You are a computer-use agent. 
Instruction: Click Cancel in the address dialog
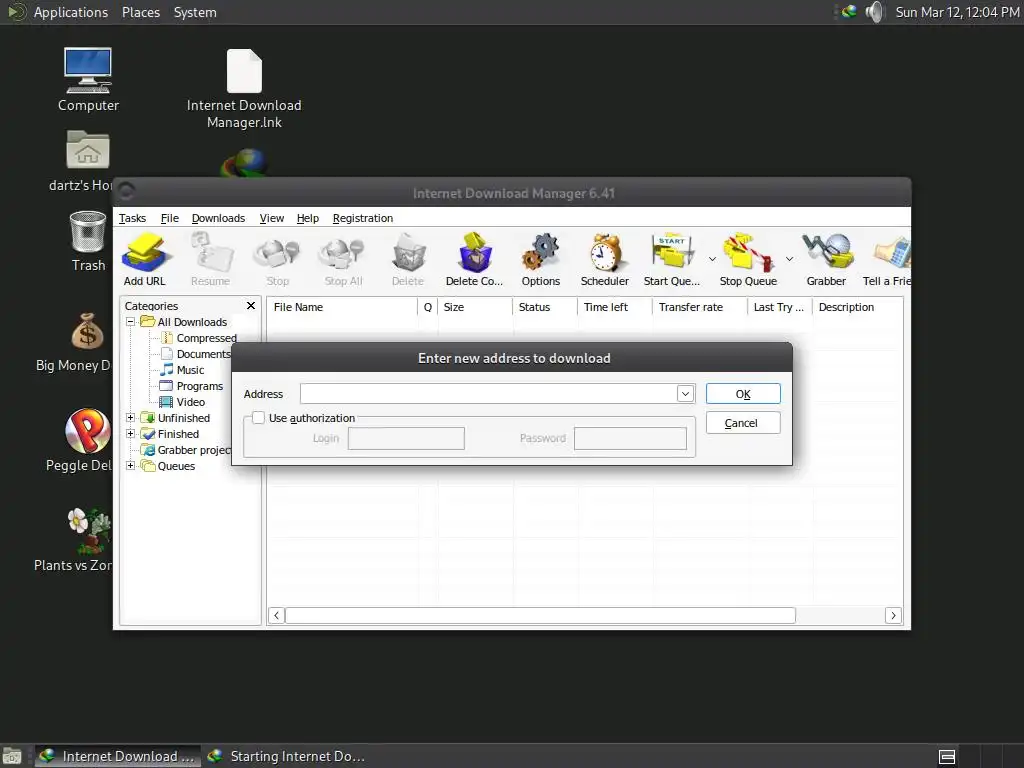pos(743,423)
